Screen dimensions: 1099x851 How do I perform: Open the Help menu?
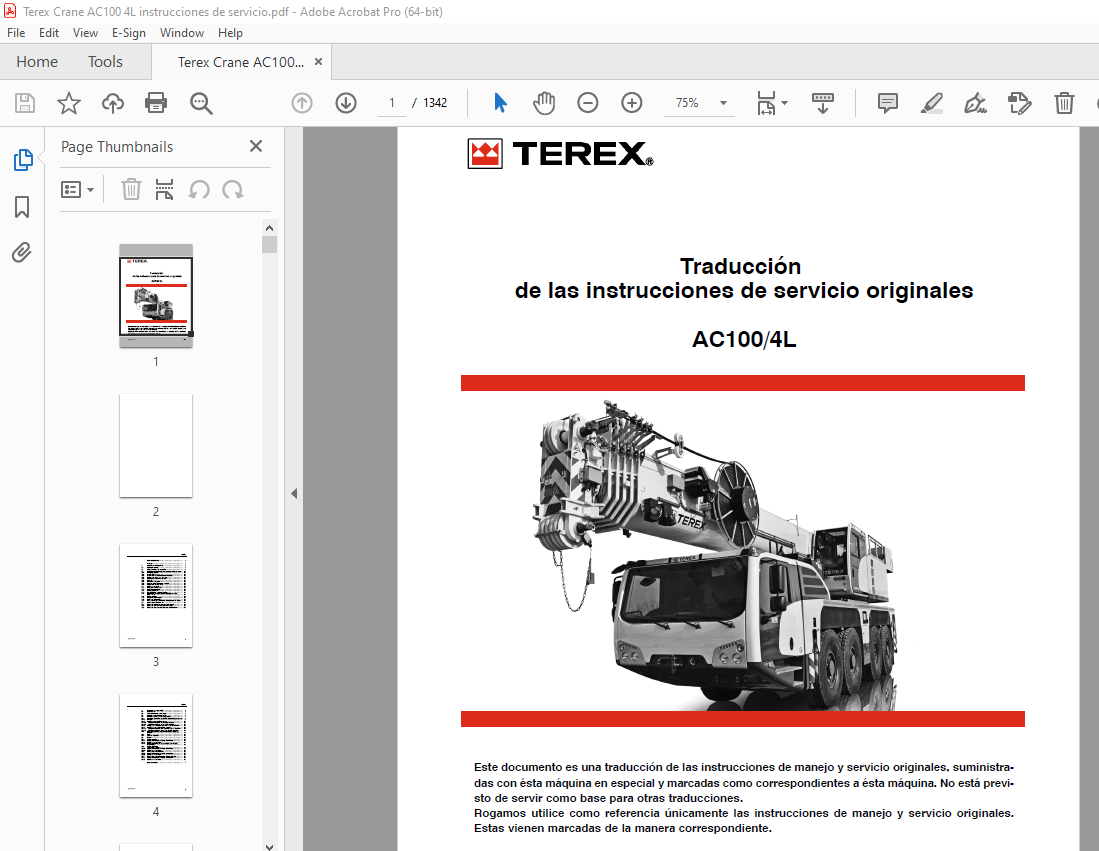230,33
